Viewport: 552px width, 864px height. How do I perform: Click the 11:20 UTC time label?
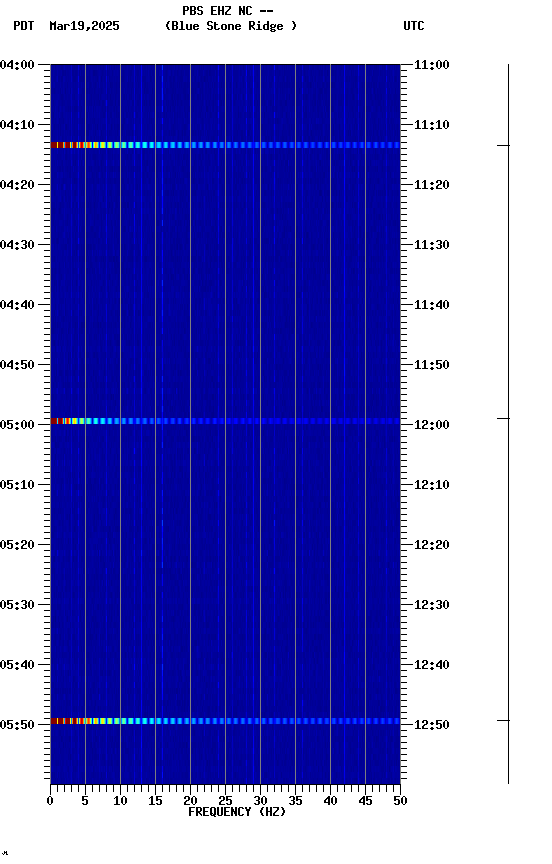tap(432, 185)
